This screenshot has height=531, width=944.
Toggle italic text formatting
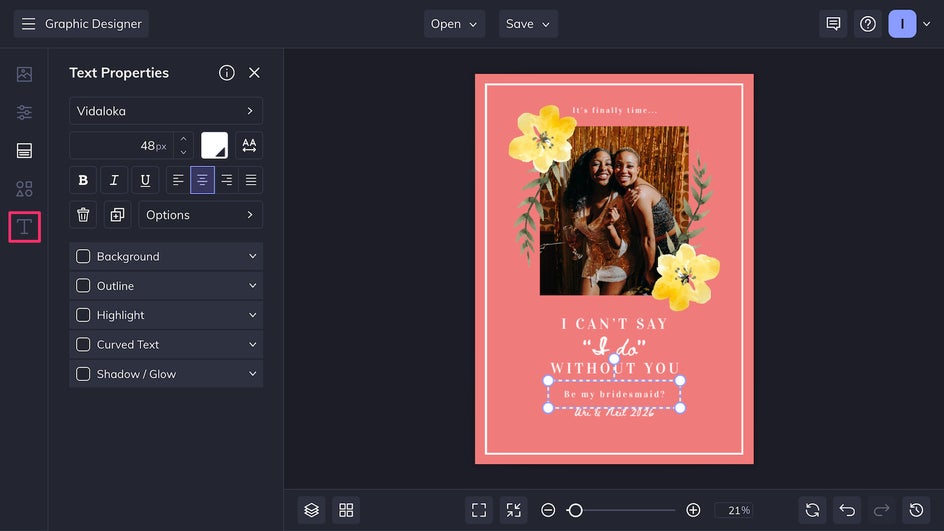point(114,180)
